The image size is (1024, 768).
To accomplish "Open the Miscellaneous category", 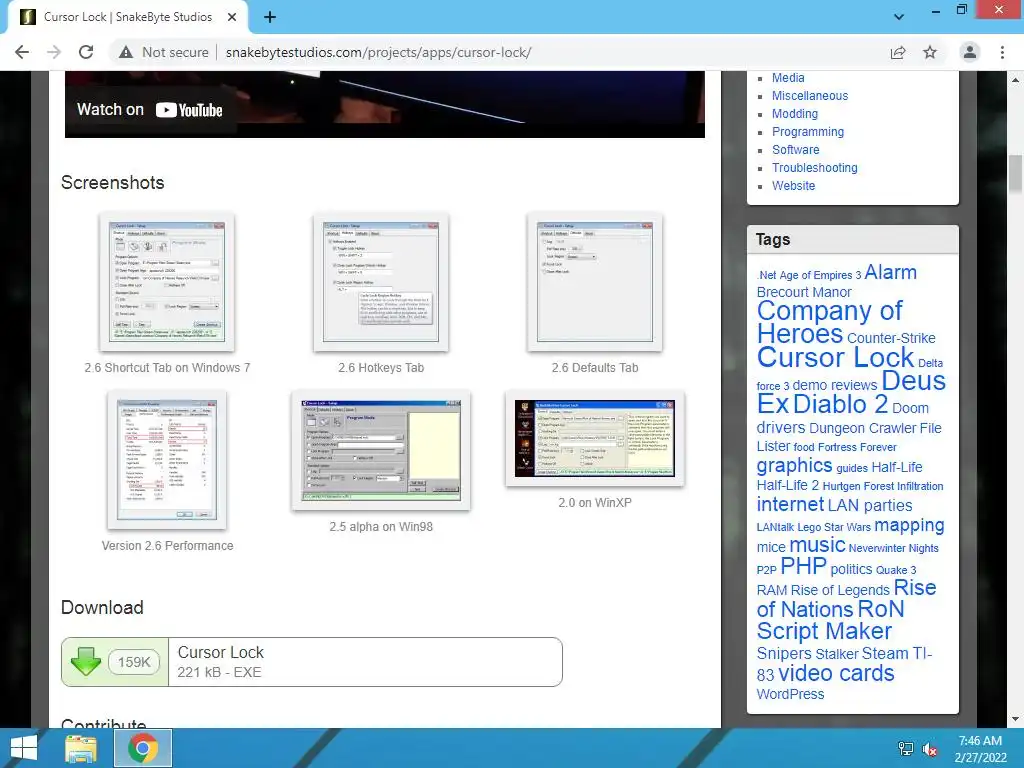I will click(810, 95).
